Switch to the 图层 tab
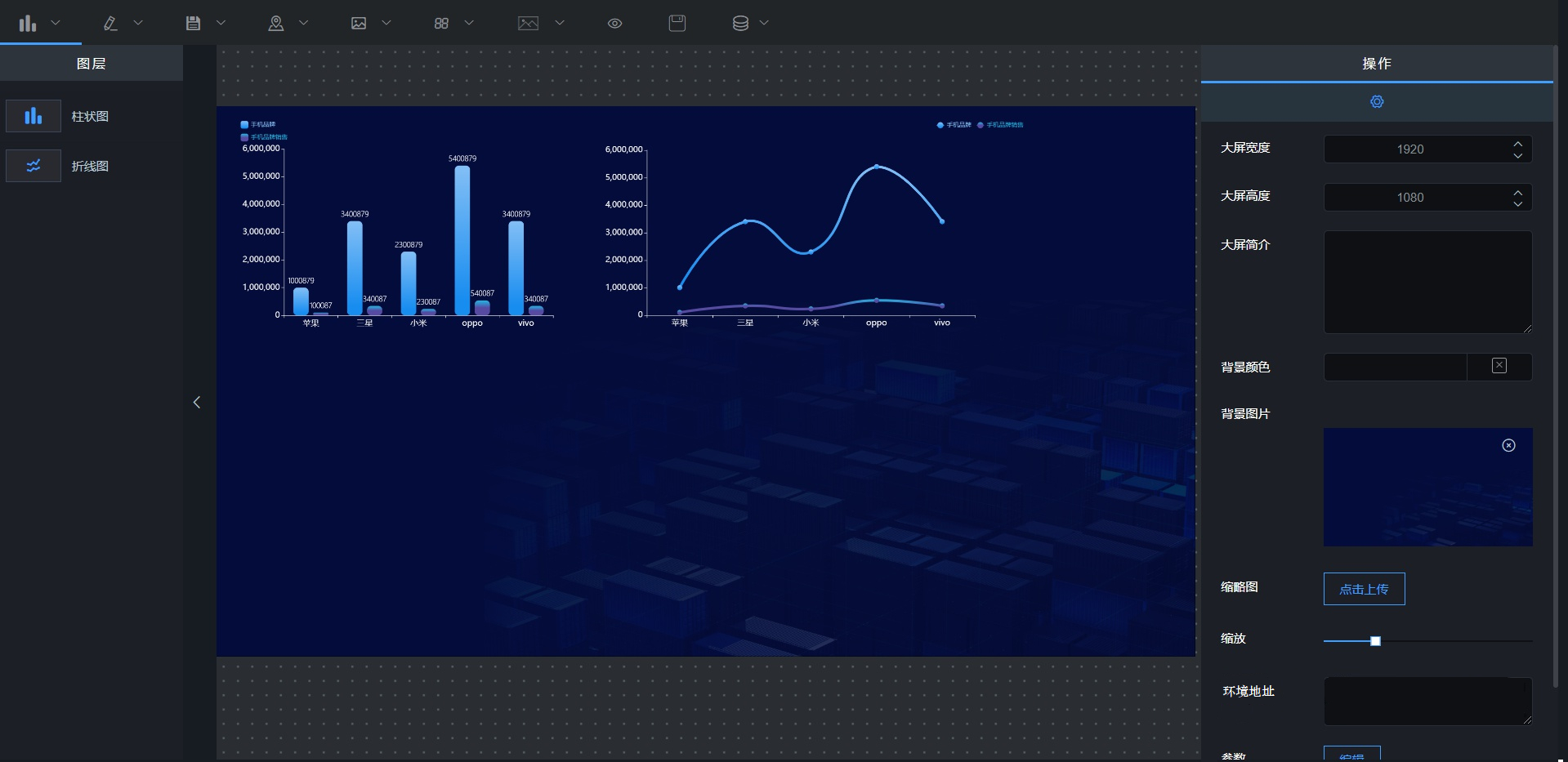The height and width of the screenshot is (762, 1568). point(91,63)
